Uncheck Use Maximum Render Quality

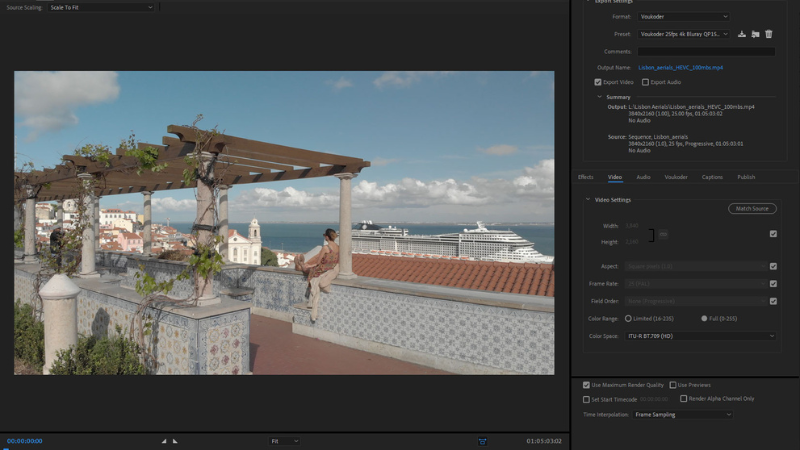tap(586, 384)
